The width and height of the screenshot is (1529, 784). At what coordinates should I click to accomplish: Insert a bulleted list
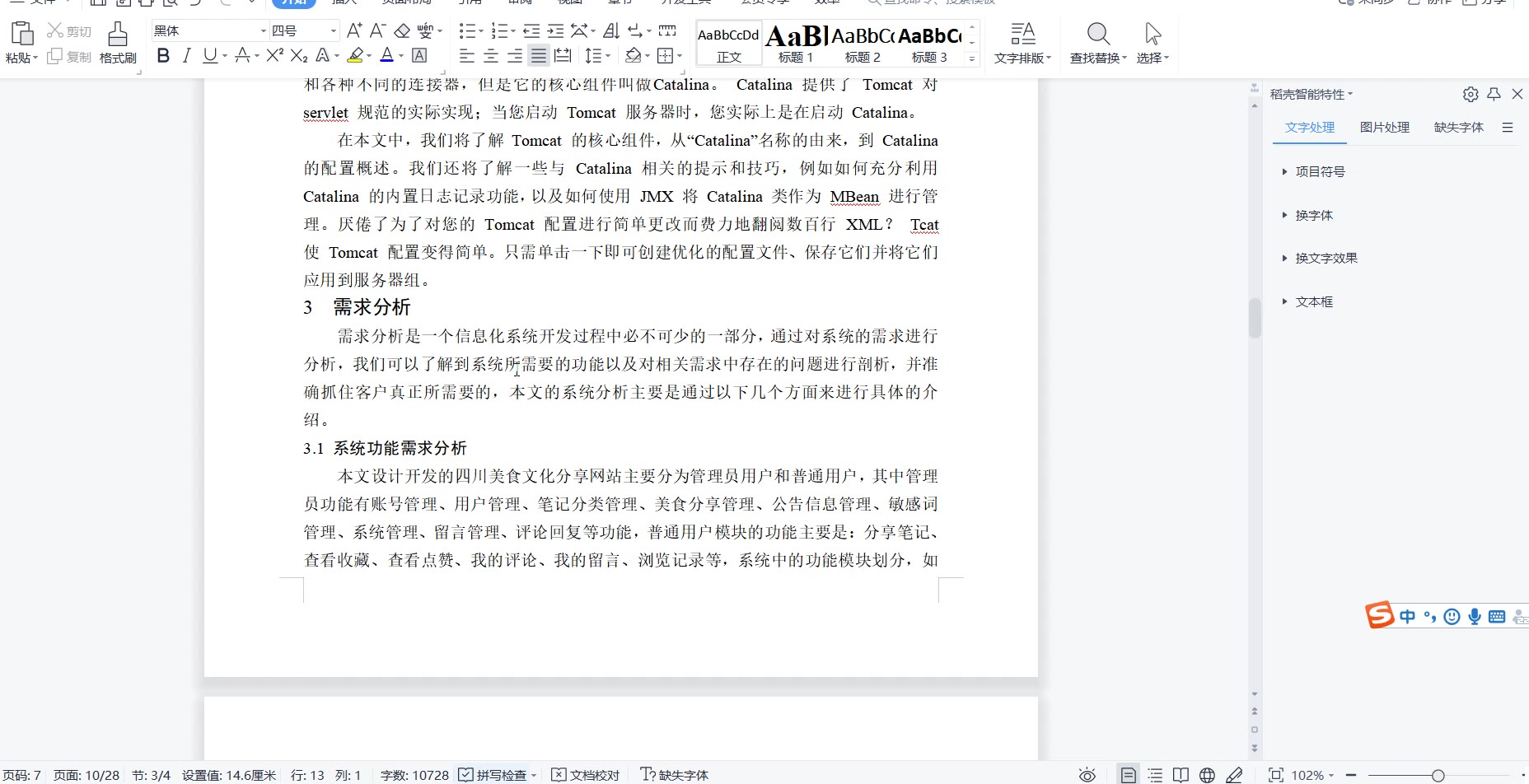pos(467,31)
